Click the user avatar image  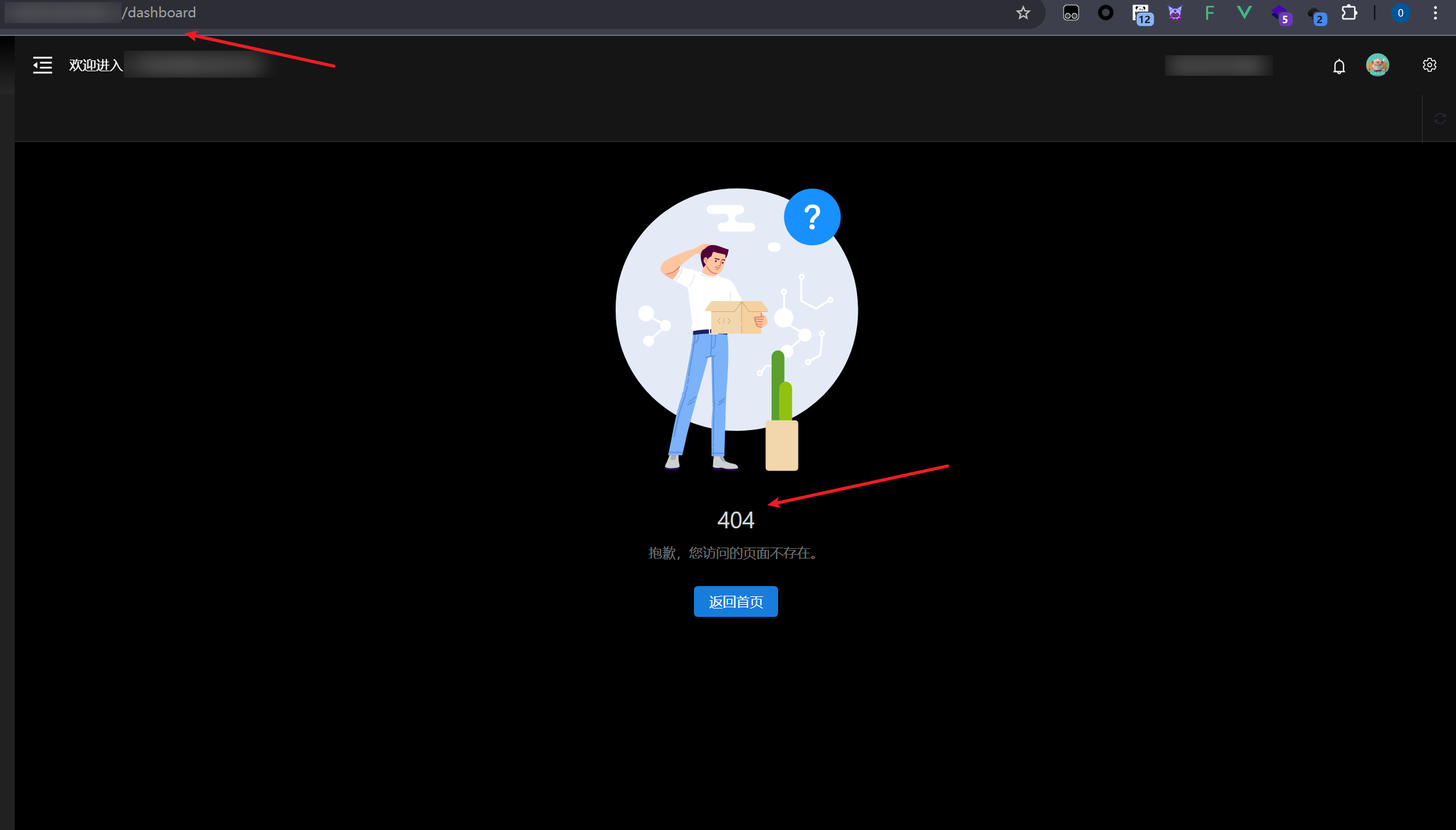click(x=1377, y=65)
